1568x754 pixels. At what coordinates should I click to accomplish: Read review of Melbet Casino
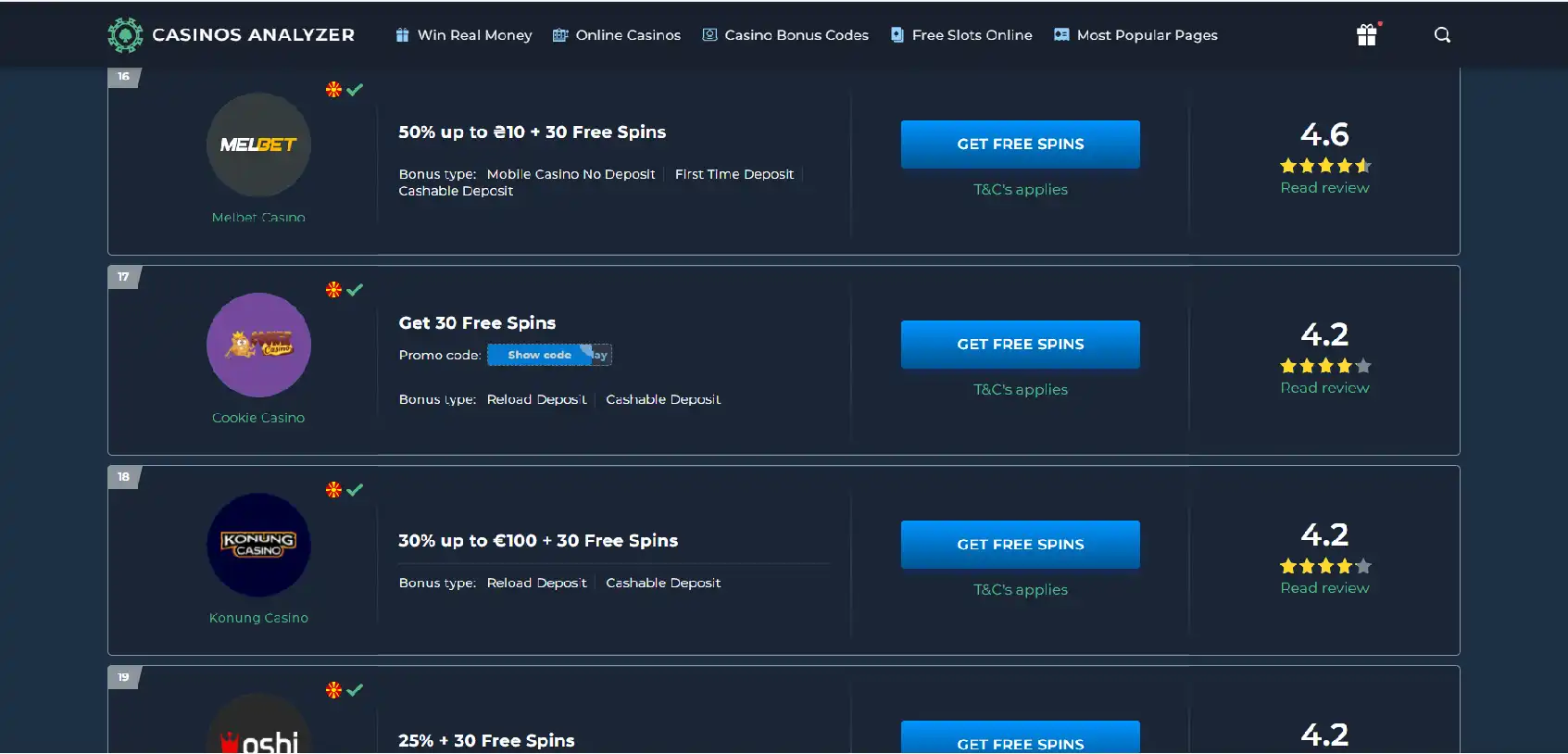click(1324, 188)
